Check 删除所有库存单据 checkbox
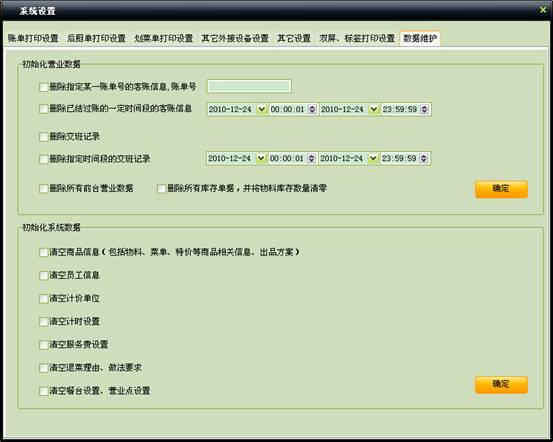This screenshot has width=553, height=442. tap(162, 188)
